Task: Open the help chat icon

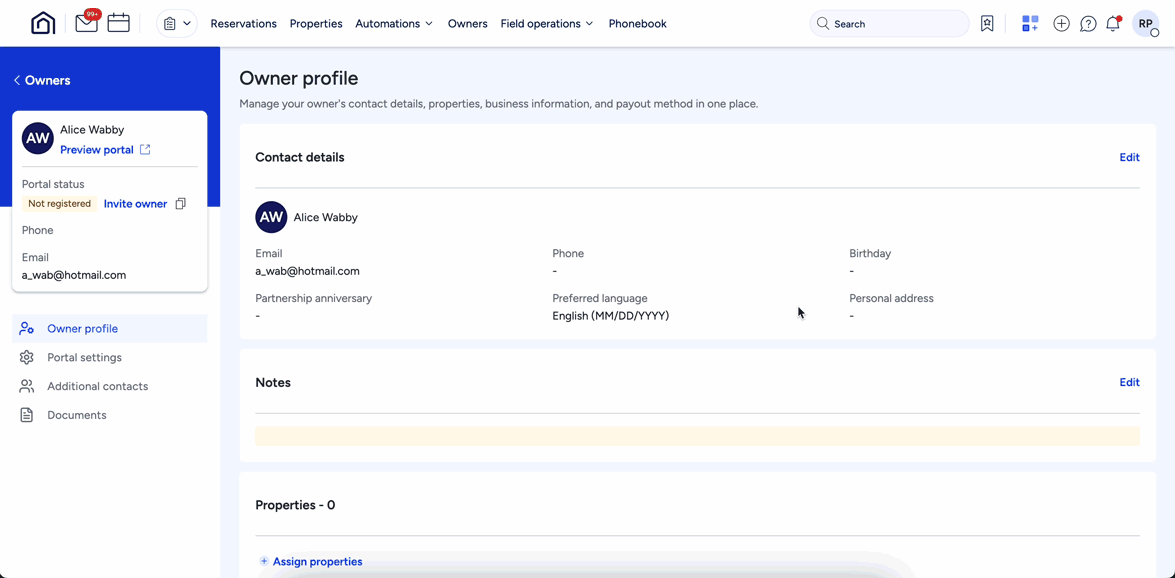Action: [x=1088, y=23]
